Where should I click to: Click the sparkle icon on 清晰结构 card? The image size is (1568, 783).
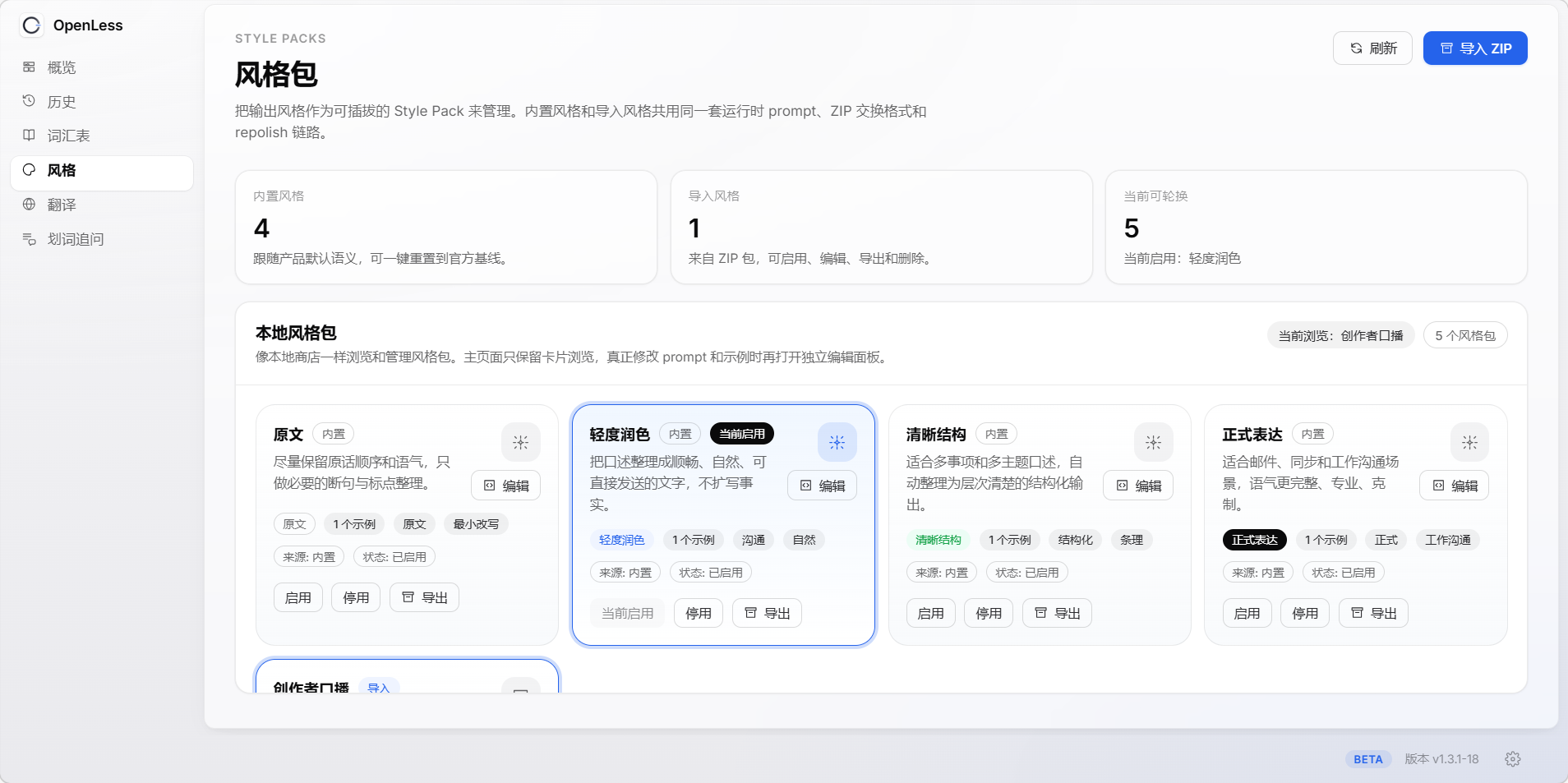[1154, 442]
